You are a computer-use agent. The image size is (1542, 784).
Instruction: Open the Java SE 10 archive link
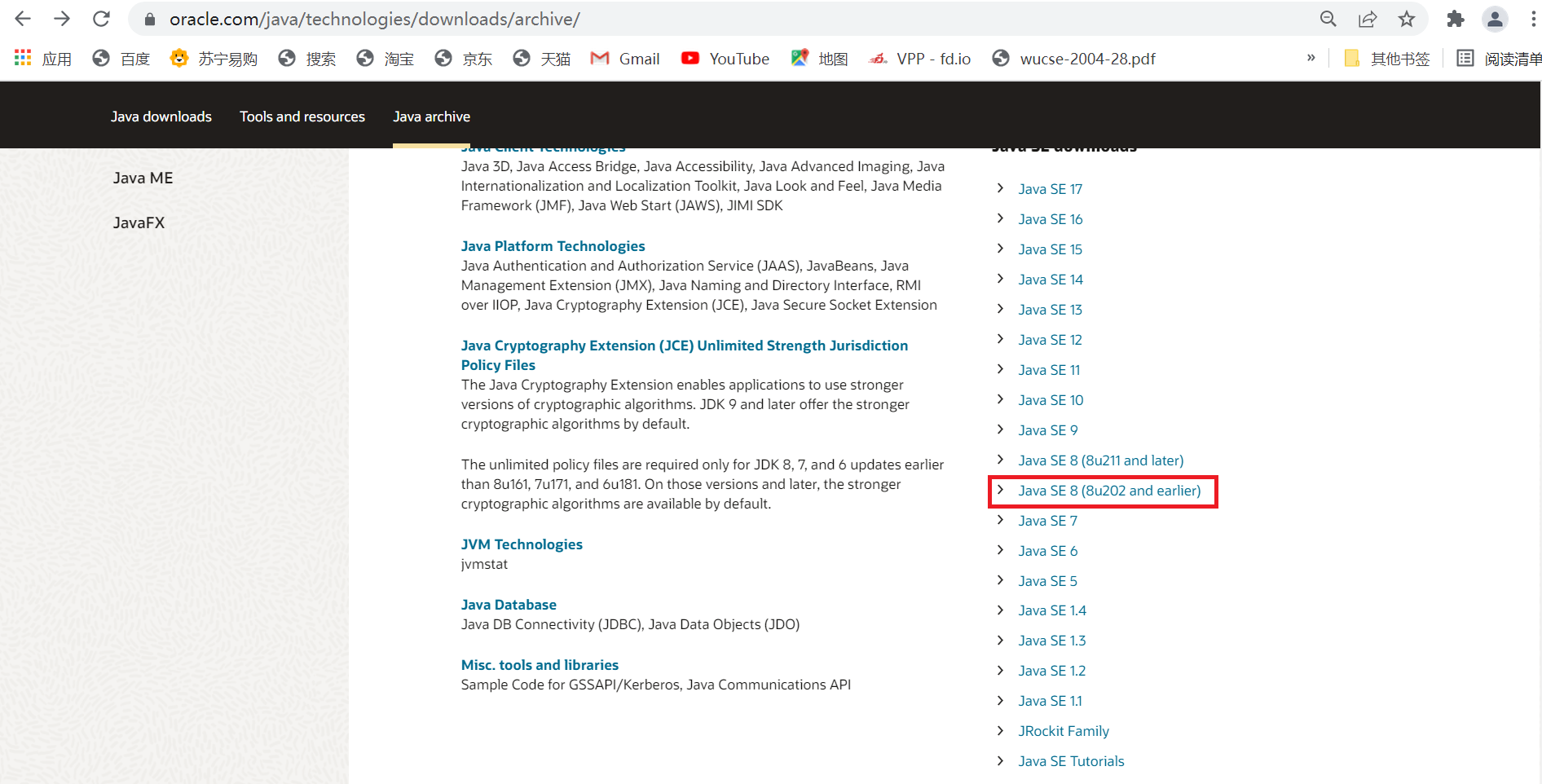click(1051, 400)
